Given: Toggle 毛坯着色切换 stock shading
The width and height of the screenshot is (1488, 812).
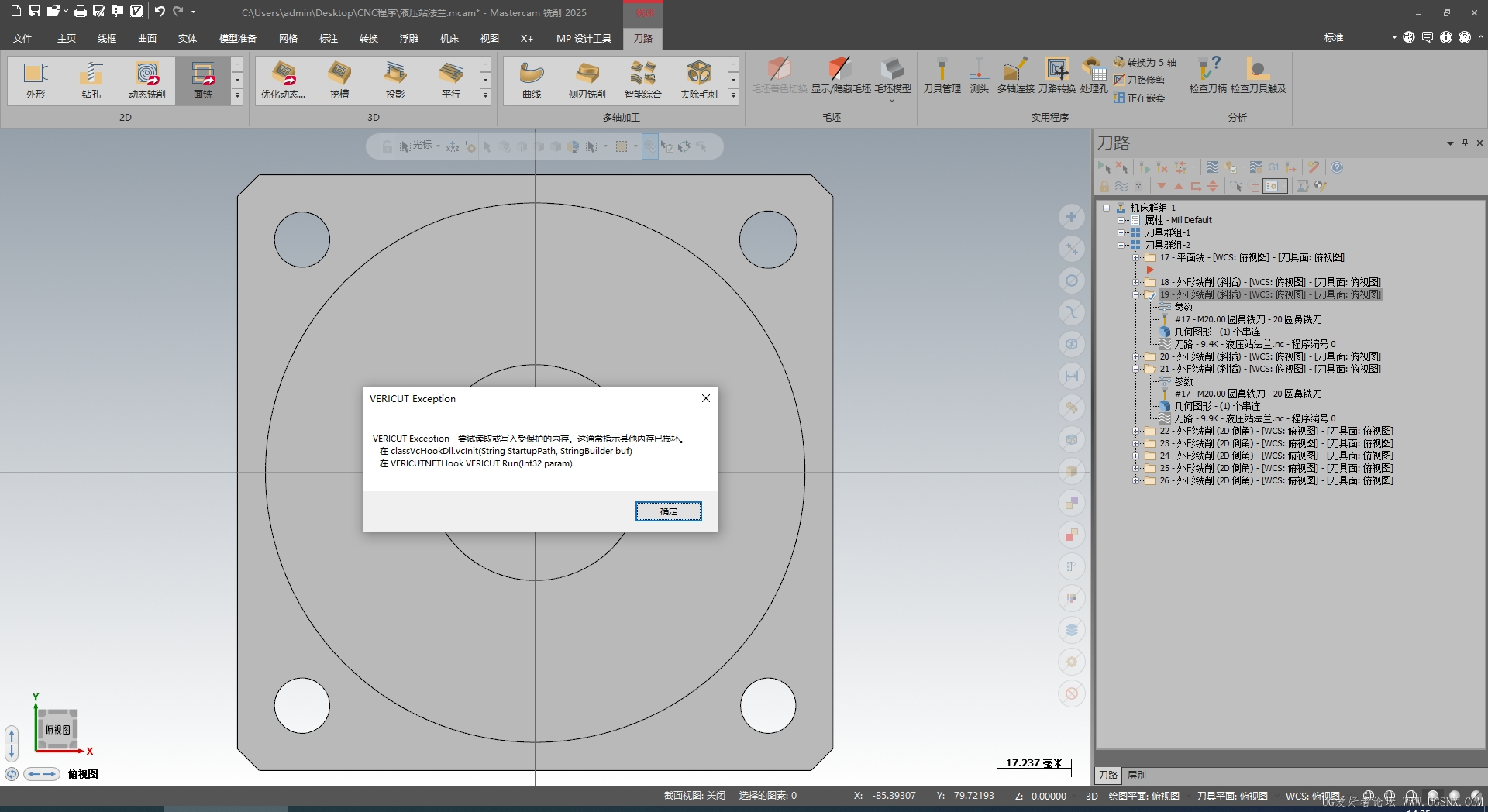Looking at the screenshot, I should (779, 76).
